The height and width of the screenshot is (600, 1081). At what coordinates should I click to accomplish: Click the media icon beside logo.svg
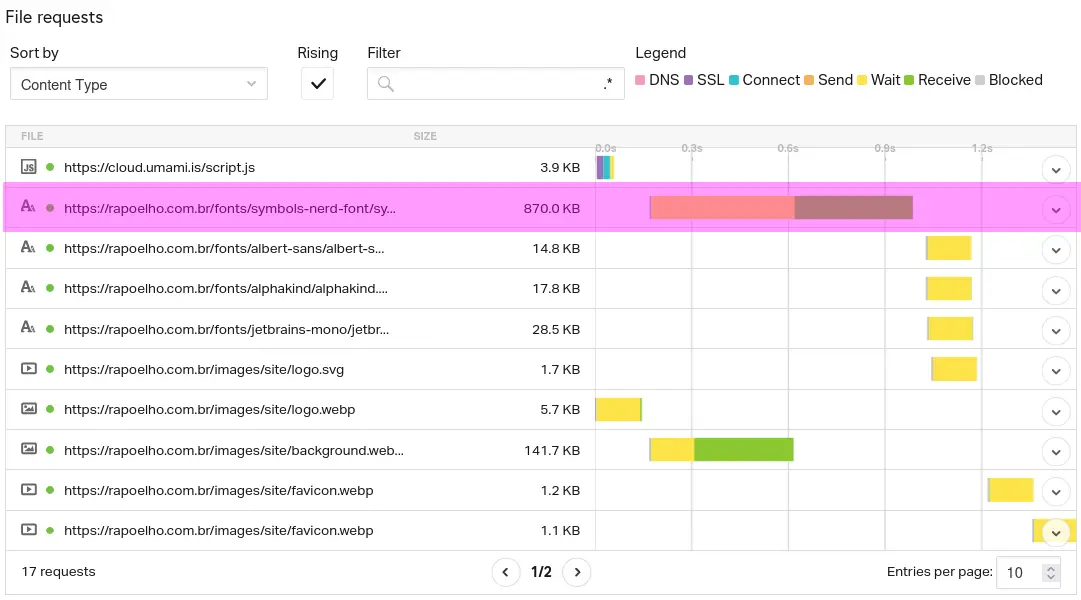[29, 369]
